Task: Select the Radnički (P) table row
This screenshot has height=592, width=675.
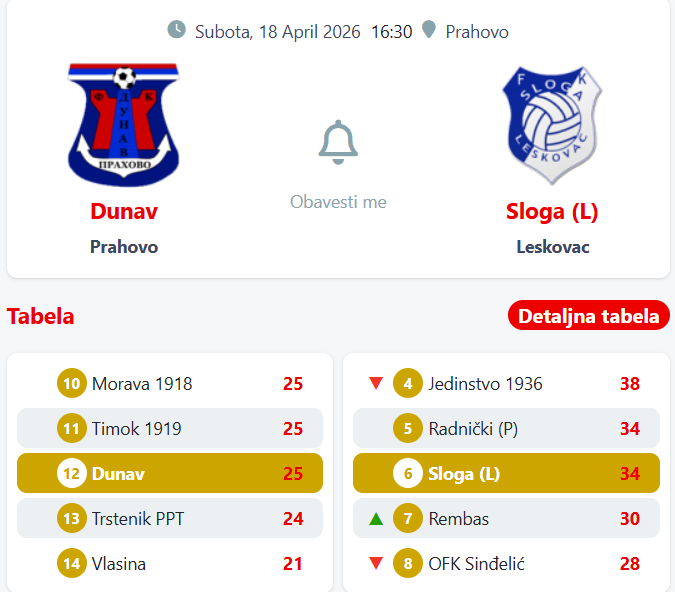Action: 506,428
